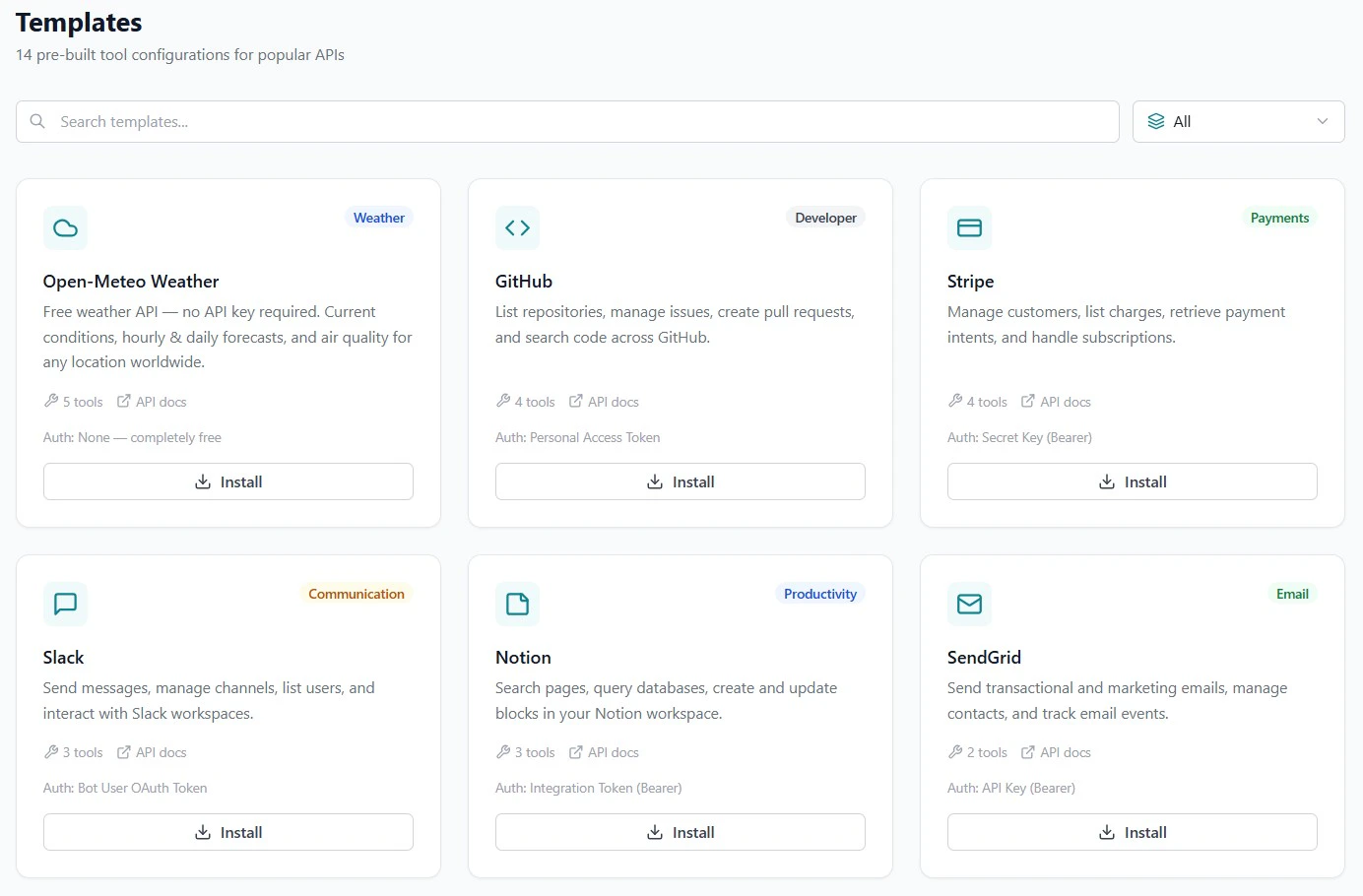Click the Stripe card title
Screen dimensions: 1363x896
point(970,282)
